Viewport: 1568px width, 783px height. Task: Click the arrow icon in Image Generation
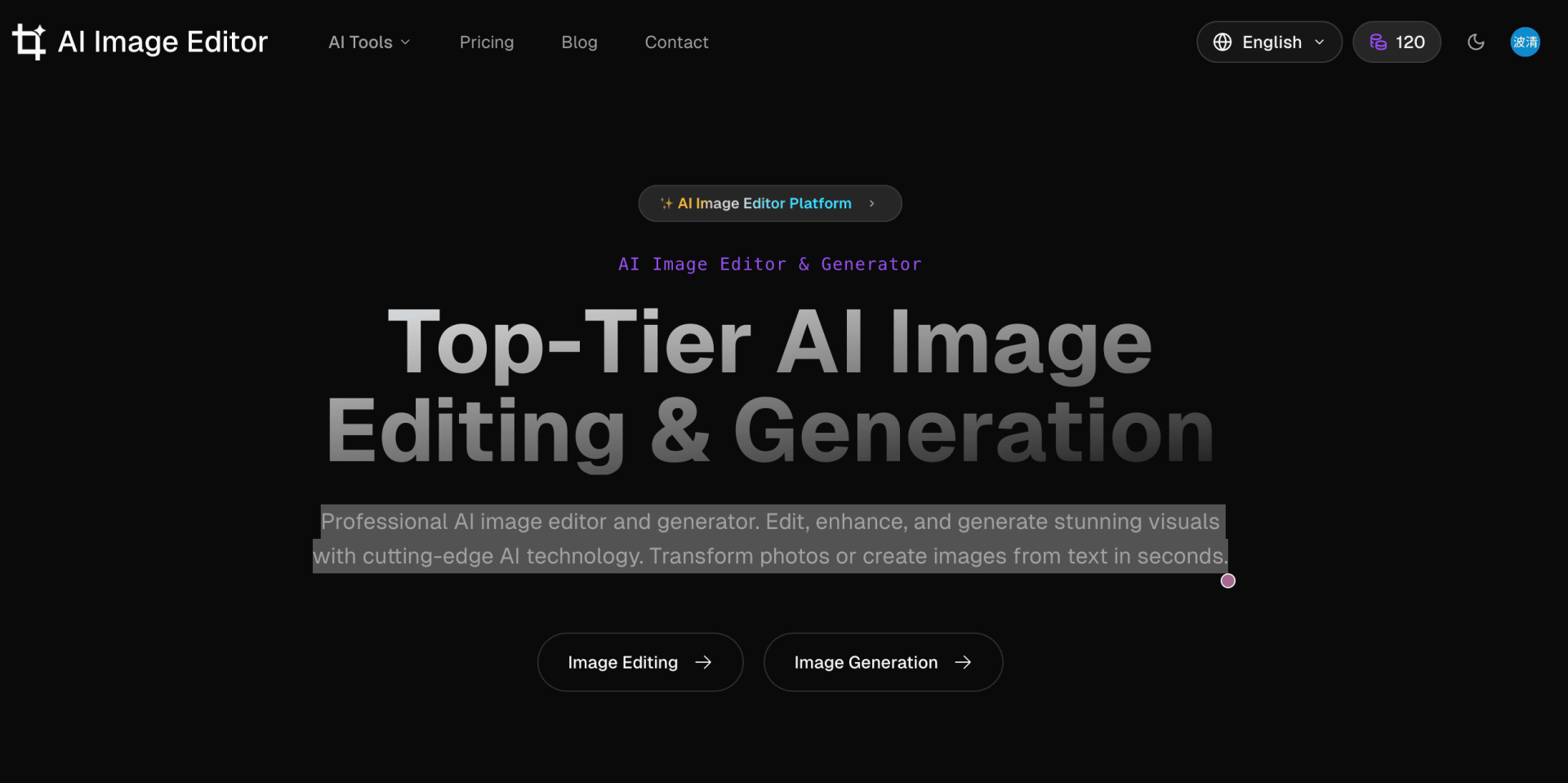[x=963, y=662]
